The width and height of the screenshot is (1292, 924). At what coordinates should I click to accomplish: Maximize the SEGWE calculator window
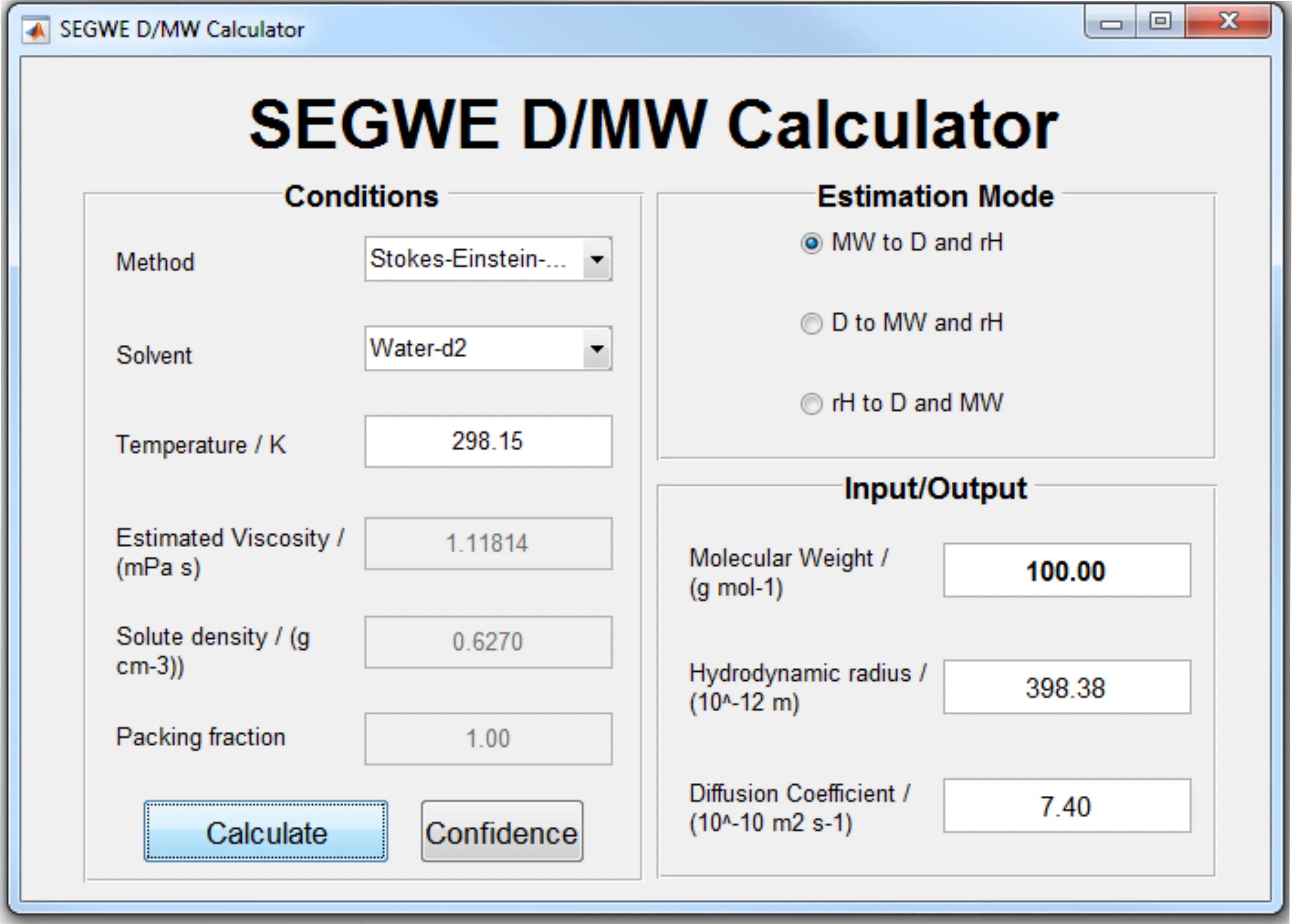[1160, 22]
